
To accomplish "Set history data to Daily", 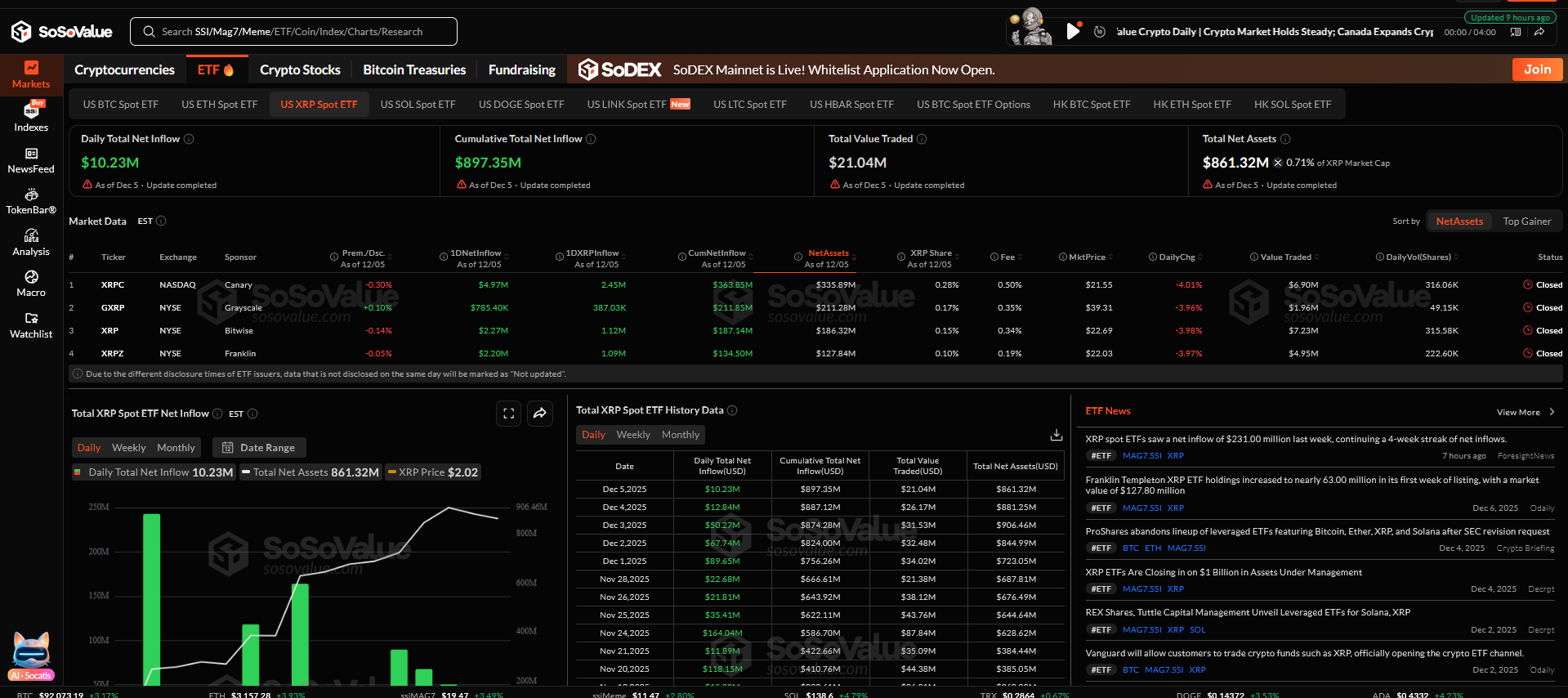I will click(x=594, y=435).
